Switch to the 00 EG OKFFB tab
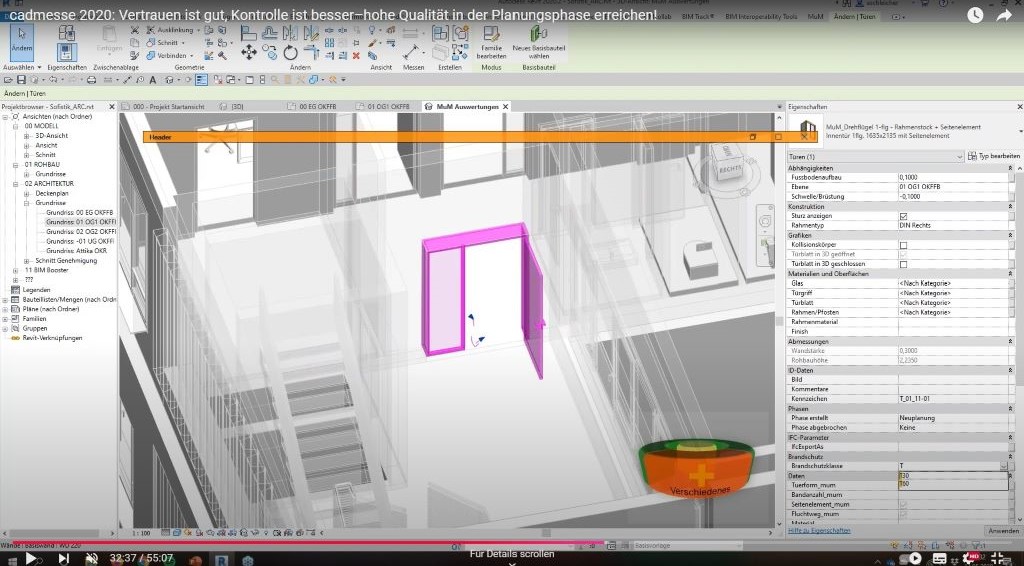 point(318,106)
